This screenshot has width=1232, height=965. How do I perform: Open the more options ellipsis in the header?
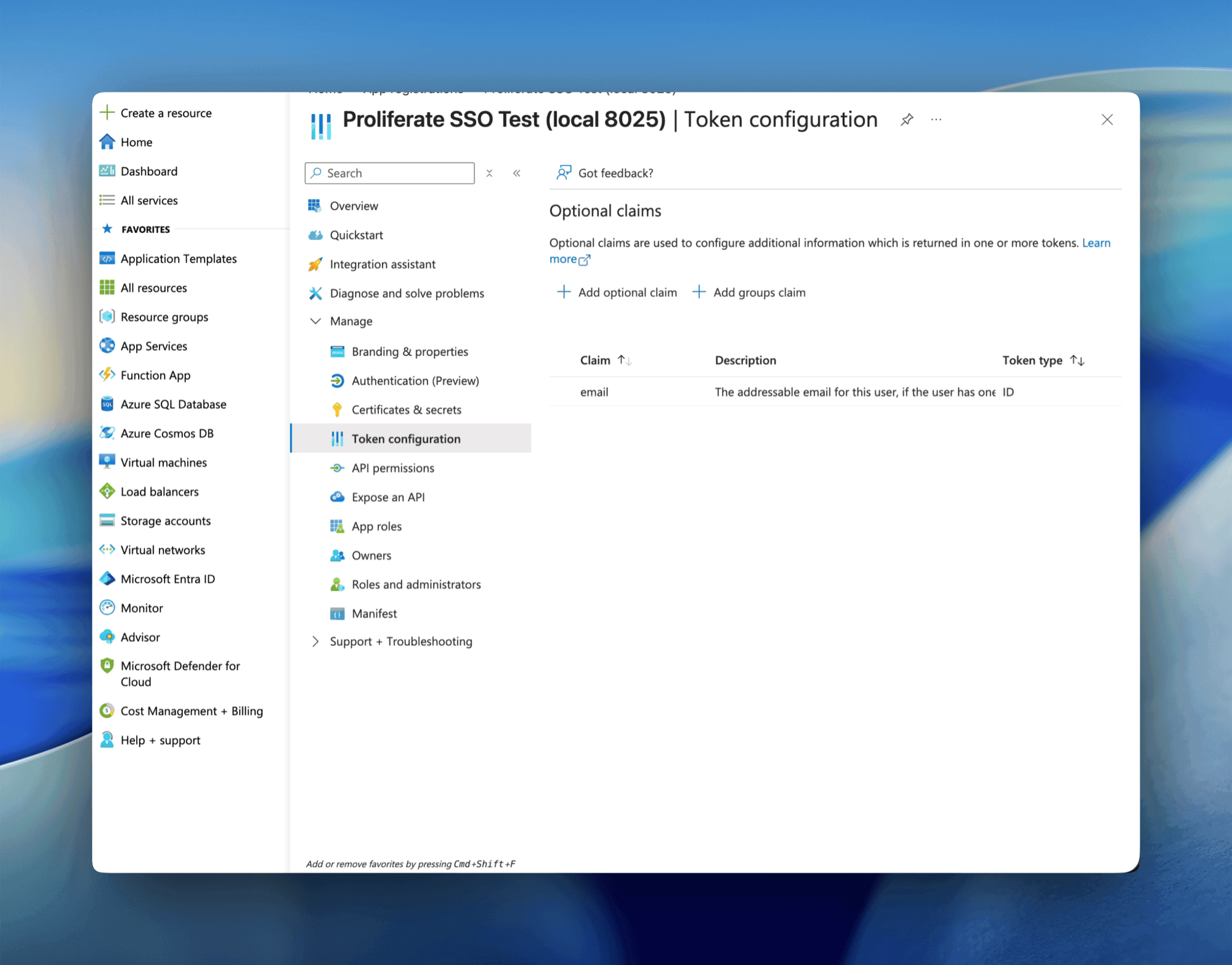(x=936, y=120)
